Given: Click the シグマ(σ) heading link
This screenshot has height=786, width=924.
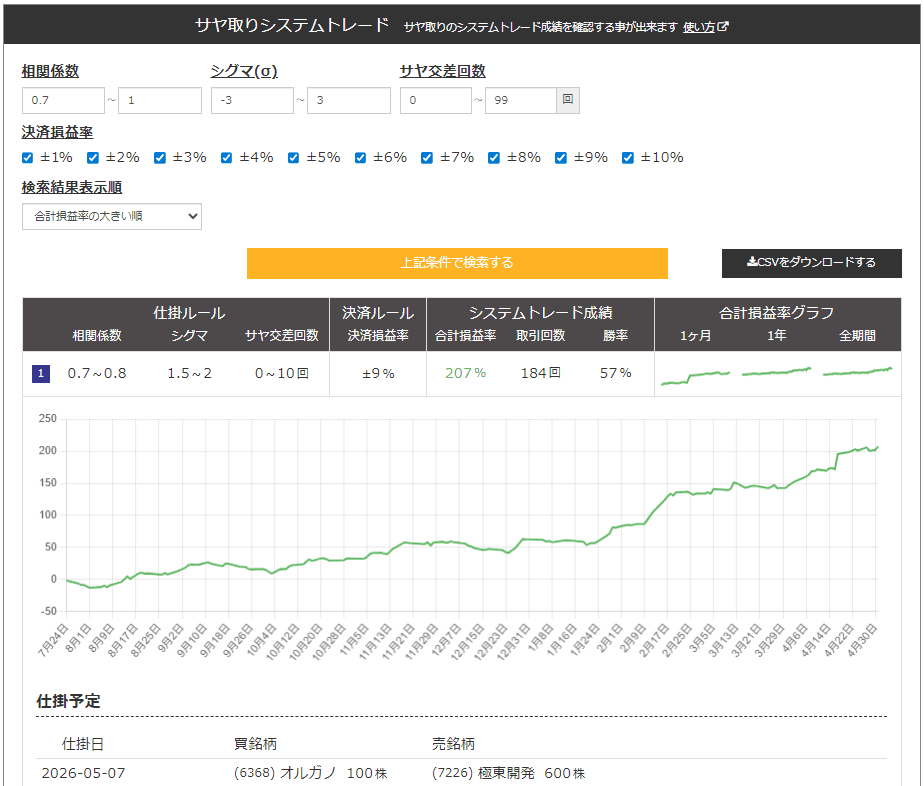Looking at the screenshot, I should [244, 71].
